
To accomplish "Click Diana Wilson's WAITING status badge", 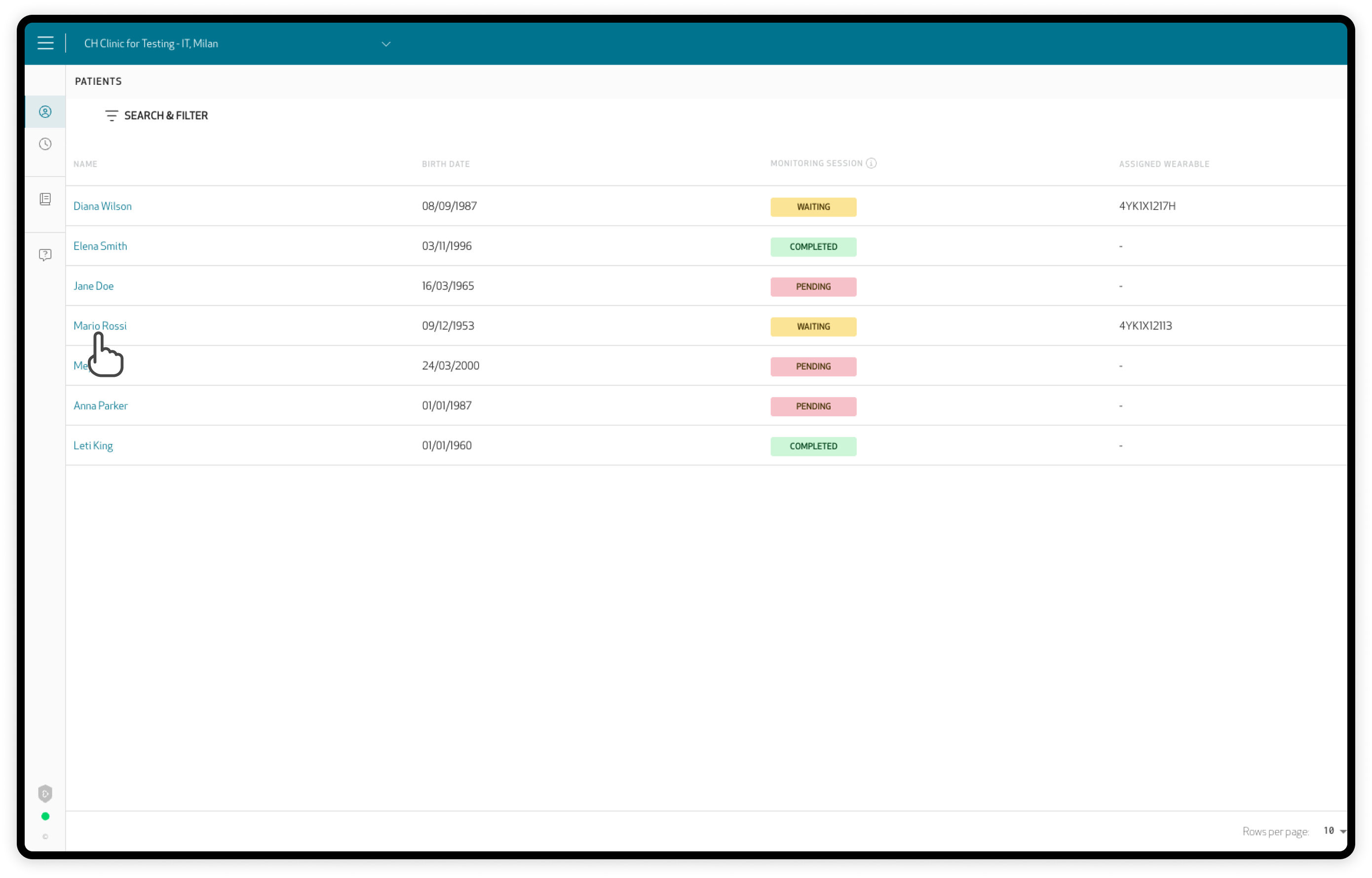I will point(813,207).
